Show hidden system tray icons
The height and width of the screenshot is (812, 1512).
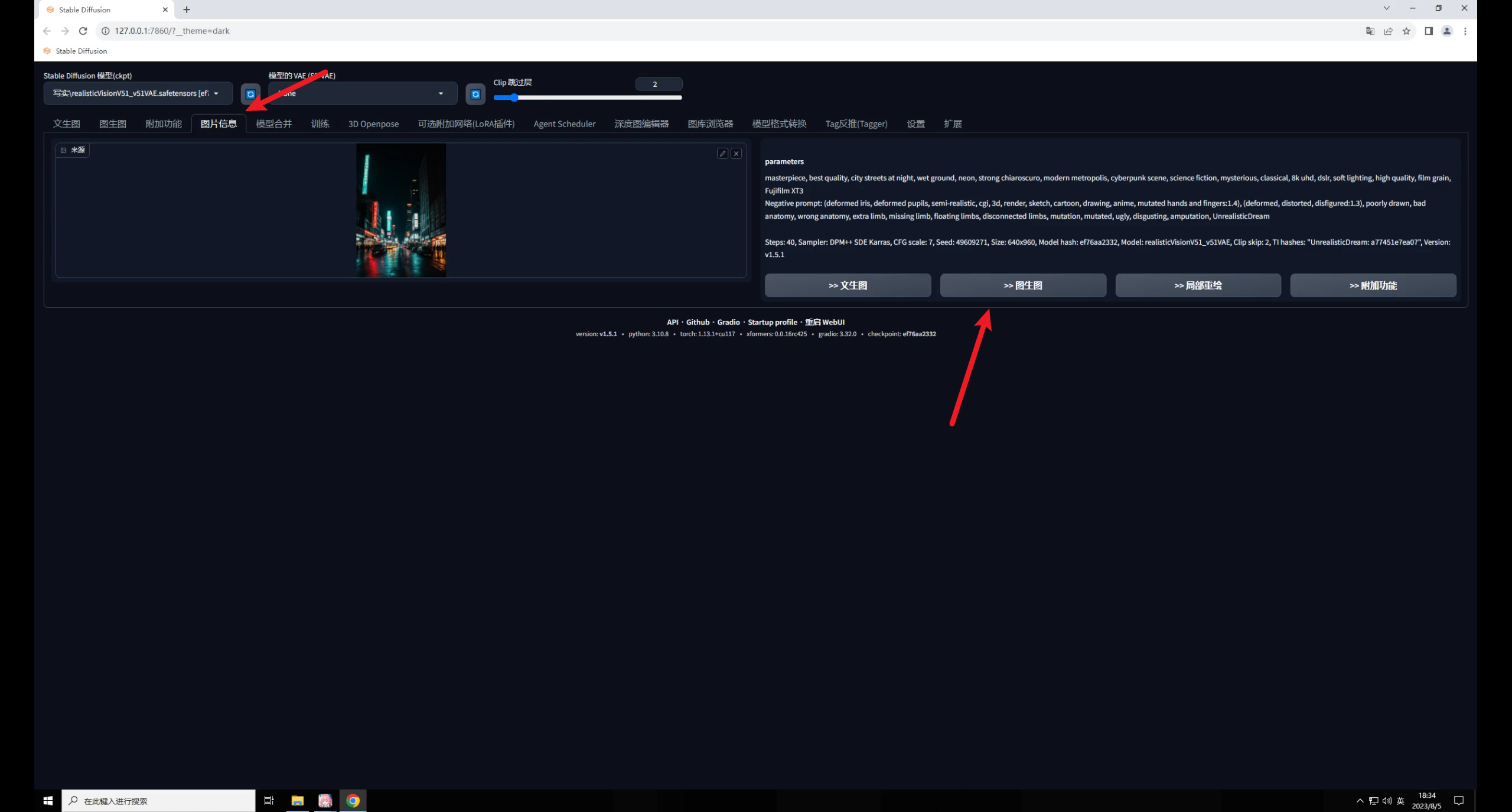click(x=1360, y=801)
